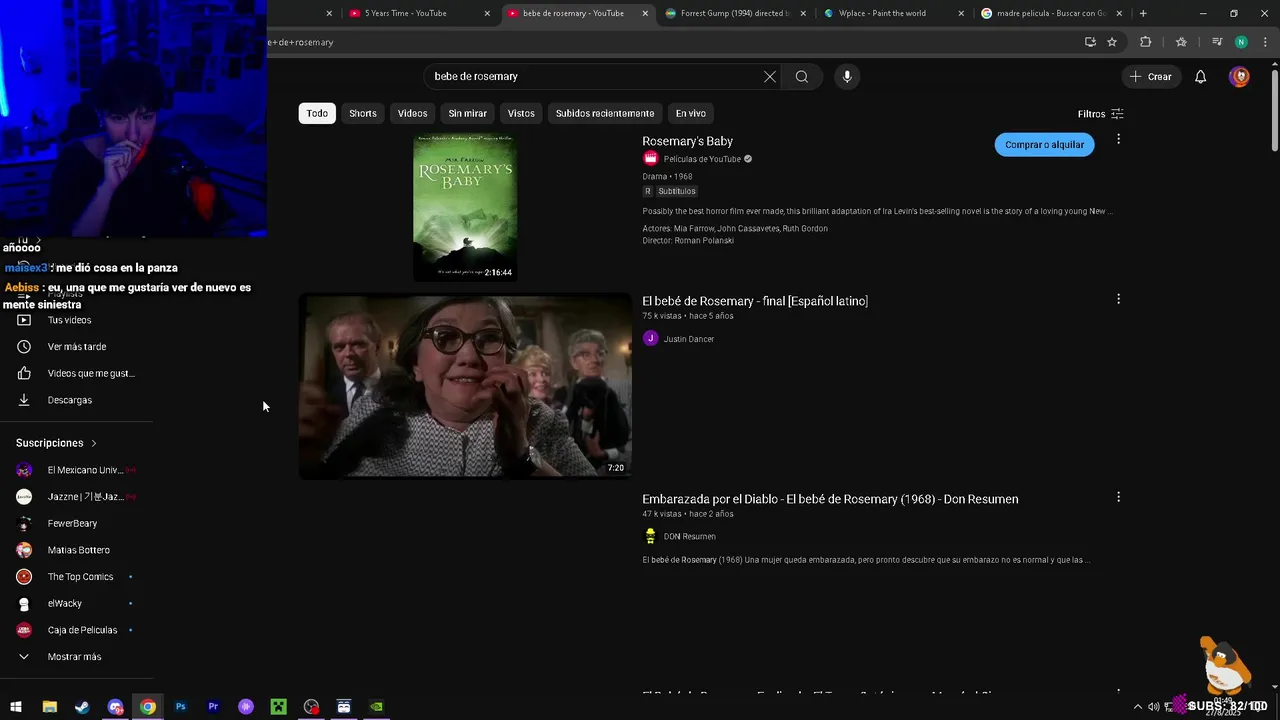Install app icon in address bar
The height and width of the screenshot is (720, 1280).
[x=1090, y=42]
